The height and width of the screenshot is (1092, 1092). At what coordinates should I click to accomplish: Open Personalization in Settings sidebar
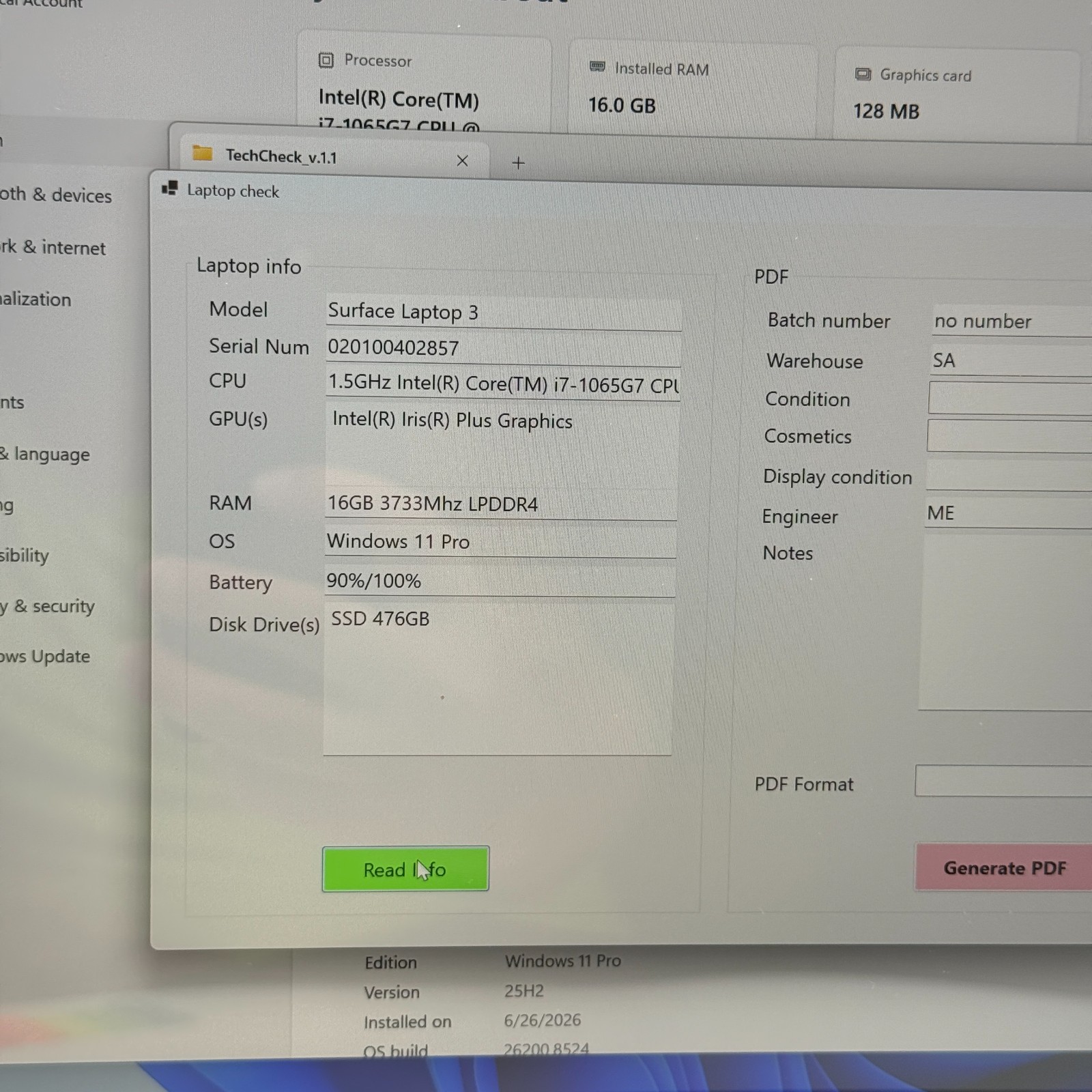[x=35, y=299]
